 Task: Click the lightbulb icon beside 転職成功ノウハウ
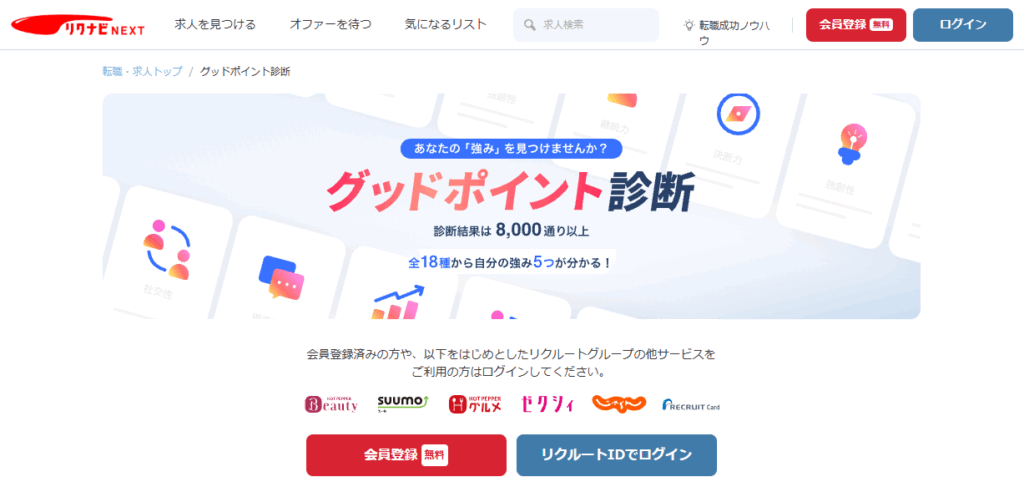(x=688, y=25)
